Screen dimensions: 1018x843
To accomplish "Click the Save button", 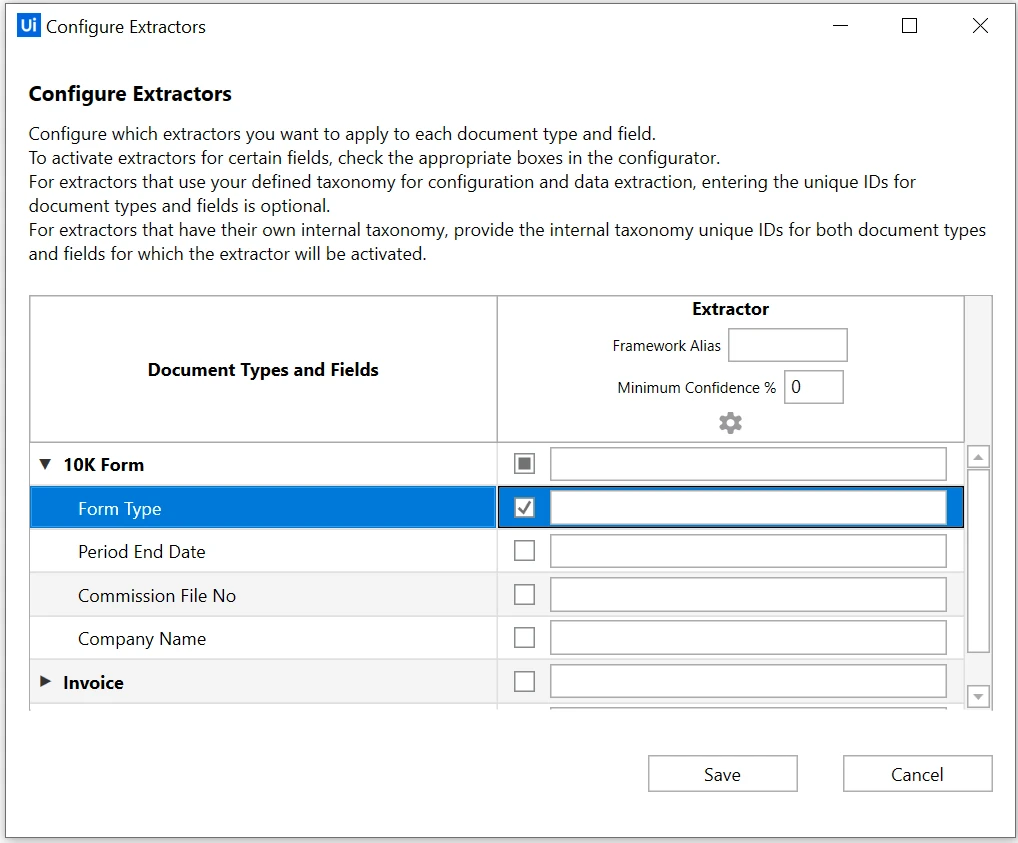I will coord(723,774).
